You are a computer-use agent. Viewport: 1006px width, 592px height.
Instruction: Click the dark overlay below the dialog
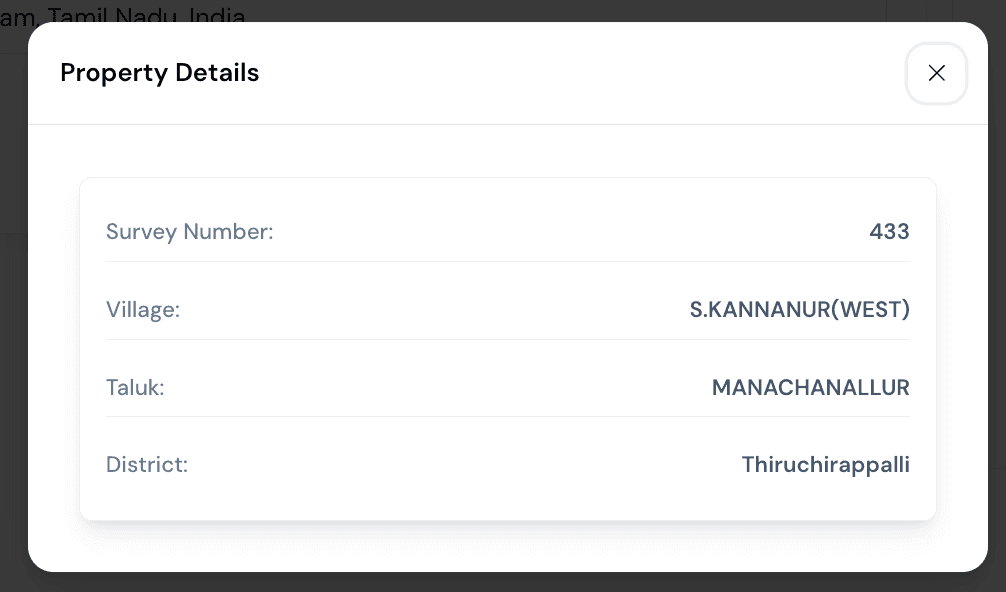[x=500, y=583]
